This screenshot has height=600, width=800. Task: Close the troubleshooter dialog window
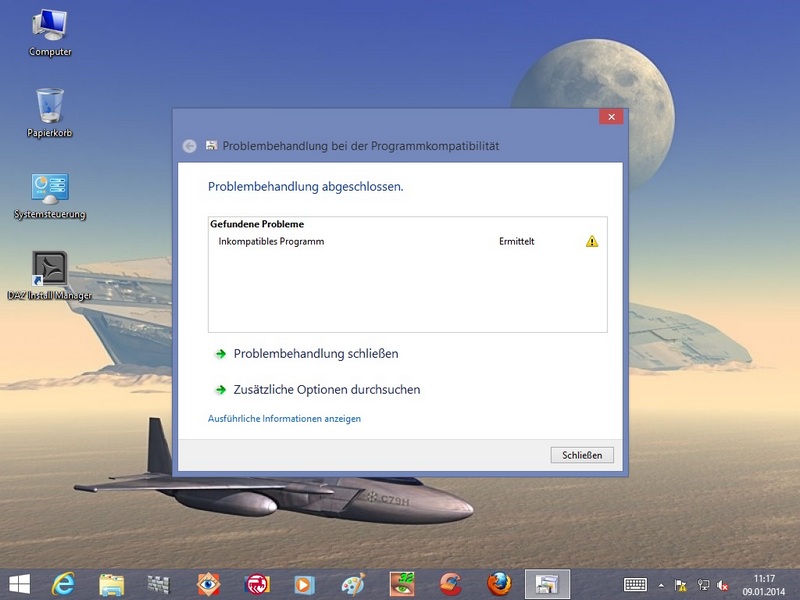point(611,117)
